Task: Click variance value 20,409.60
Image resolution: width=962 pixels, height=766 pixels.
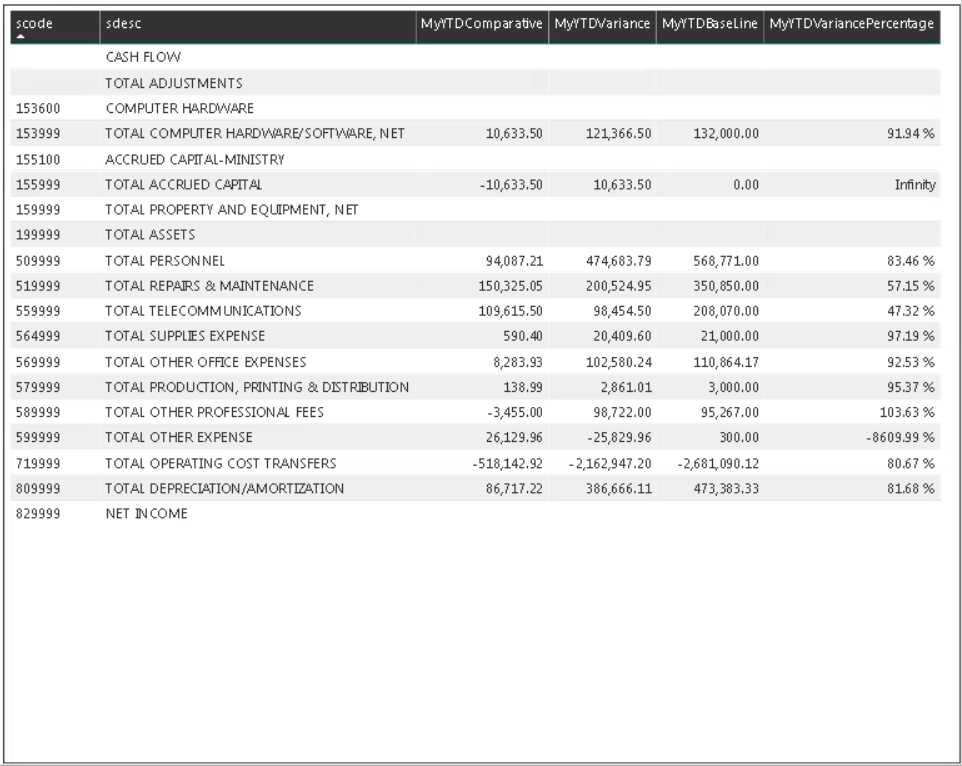Action: point(622,336)
